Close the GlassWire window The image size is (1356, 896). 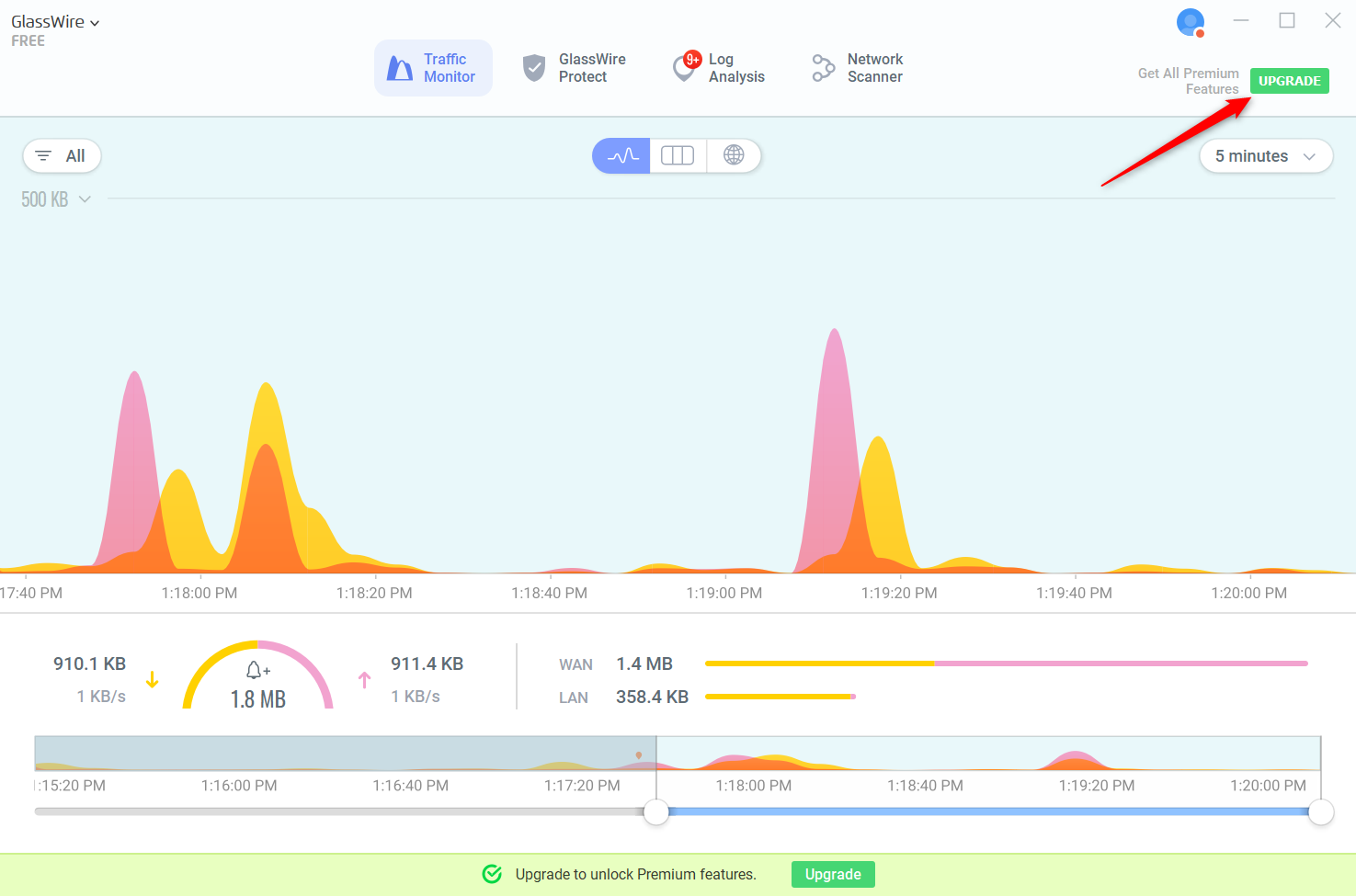tap(1332, 20)
